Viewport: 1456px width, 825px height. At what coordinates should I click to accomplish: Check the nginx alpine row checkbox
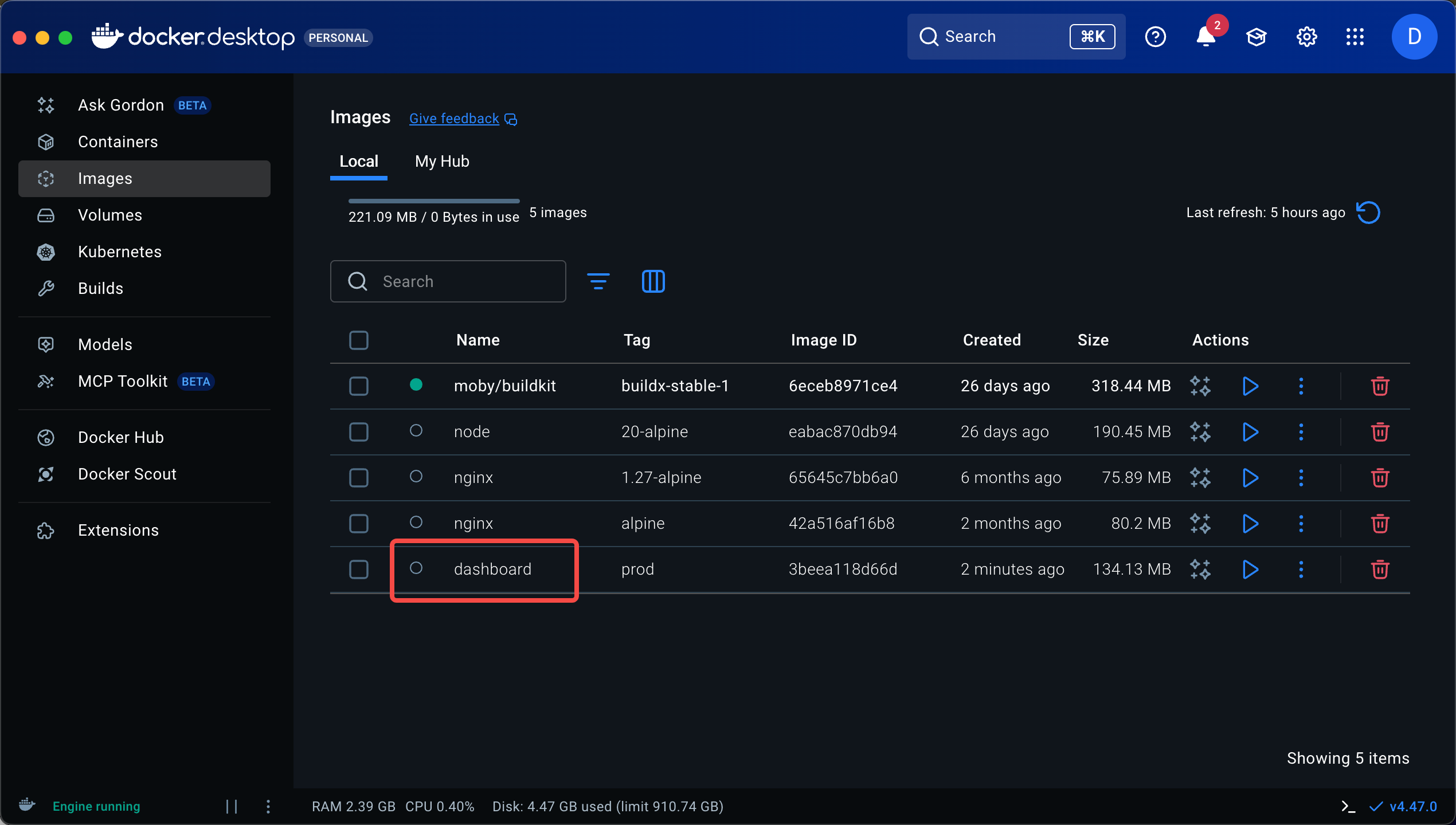coord(359,524)
